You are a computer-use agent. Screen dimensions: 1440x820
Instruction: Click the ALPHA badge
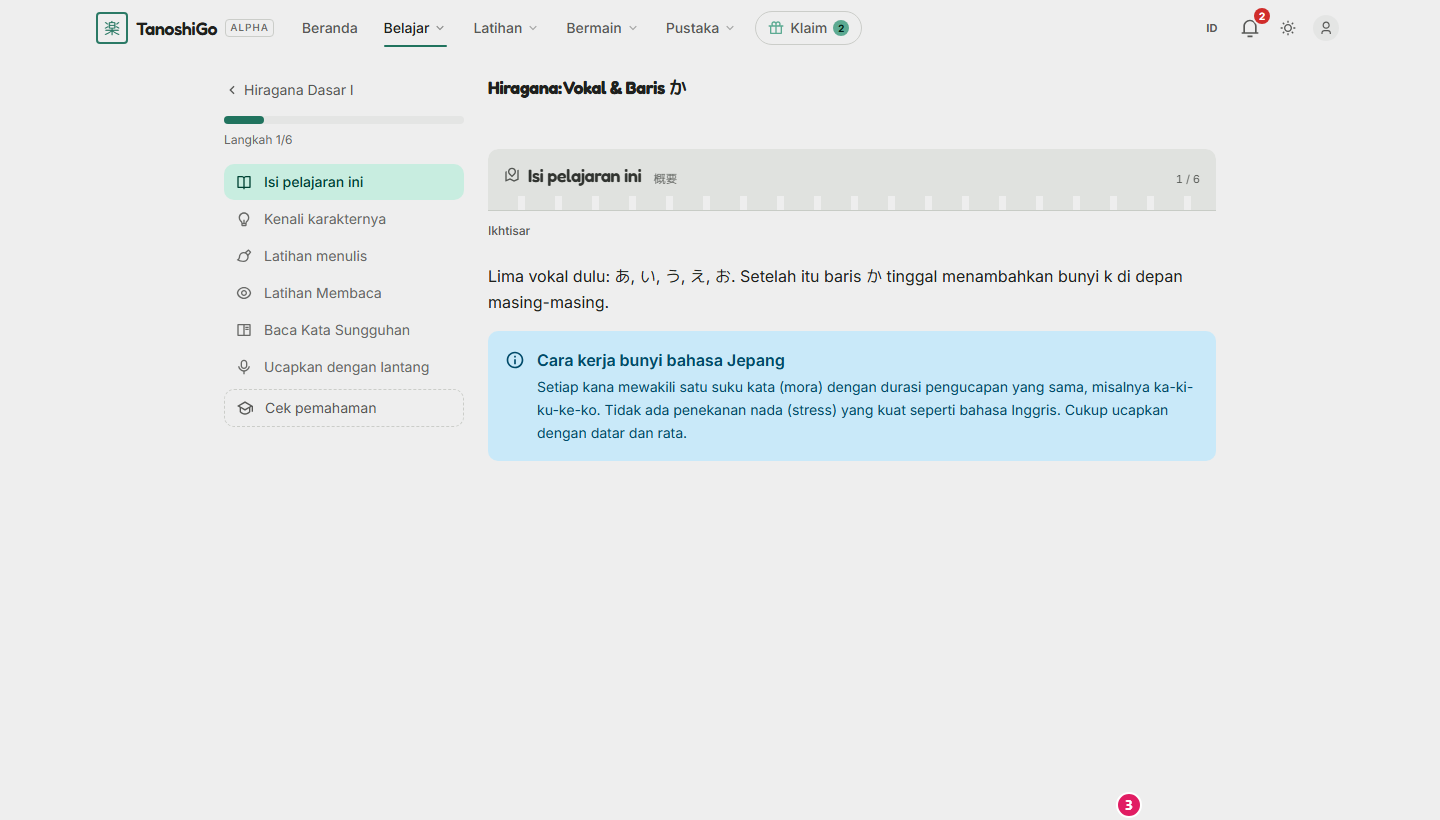pos(250,28)
